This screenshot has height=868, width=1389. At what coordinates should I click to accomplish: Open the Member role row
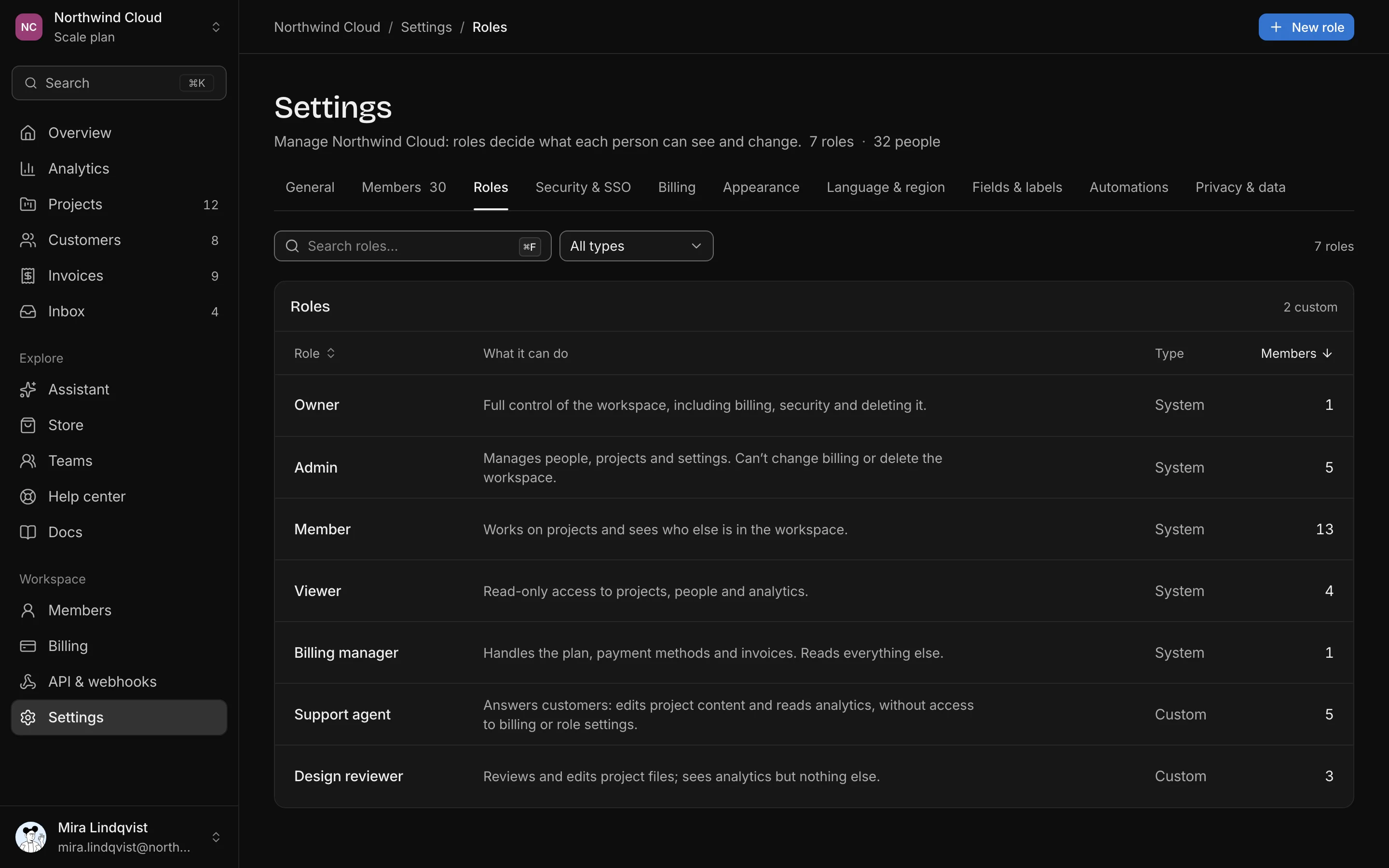(x=814, y=529)
